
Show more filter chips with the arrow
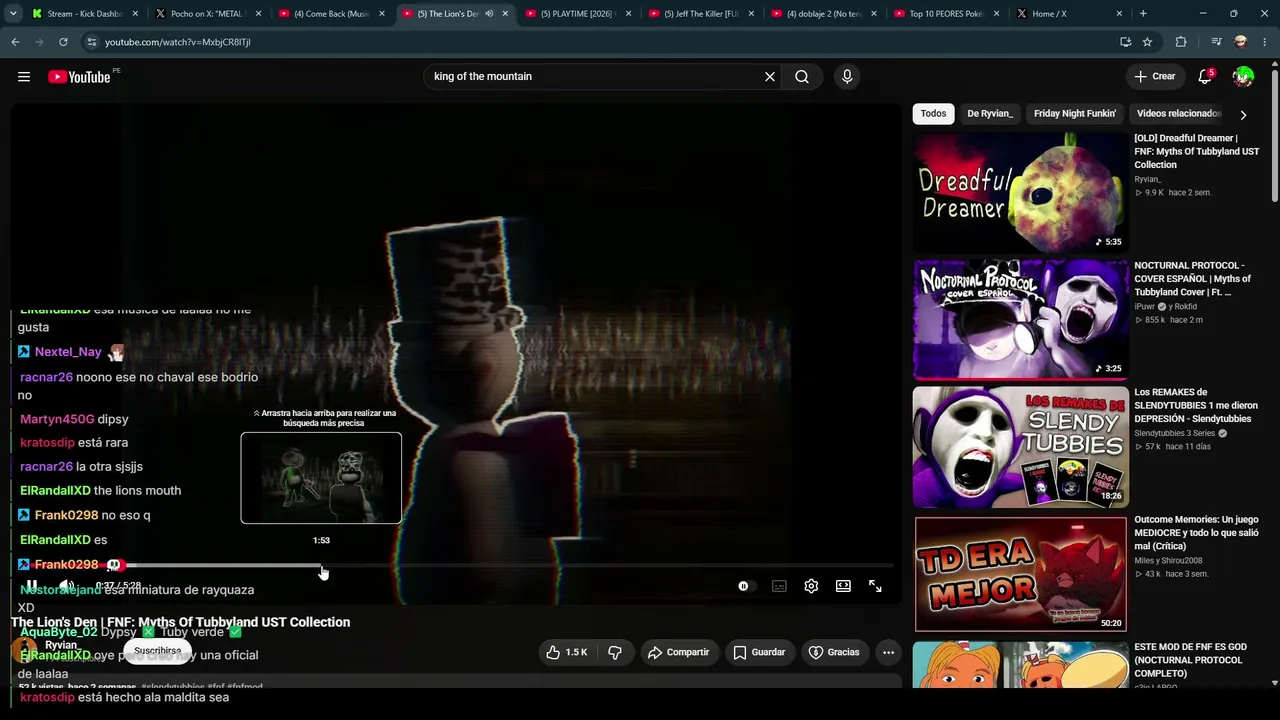pyautogui.click(x=1243, y=115)
